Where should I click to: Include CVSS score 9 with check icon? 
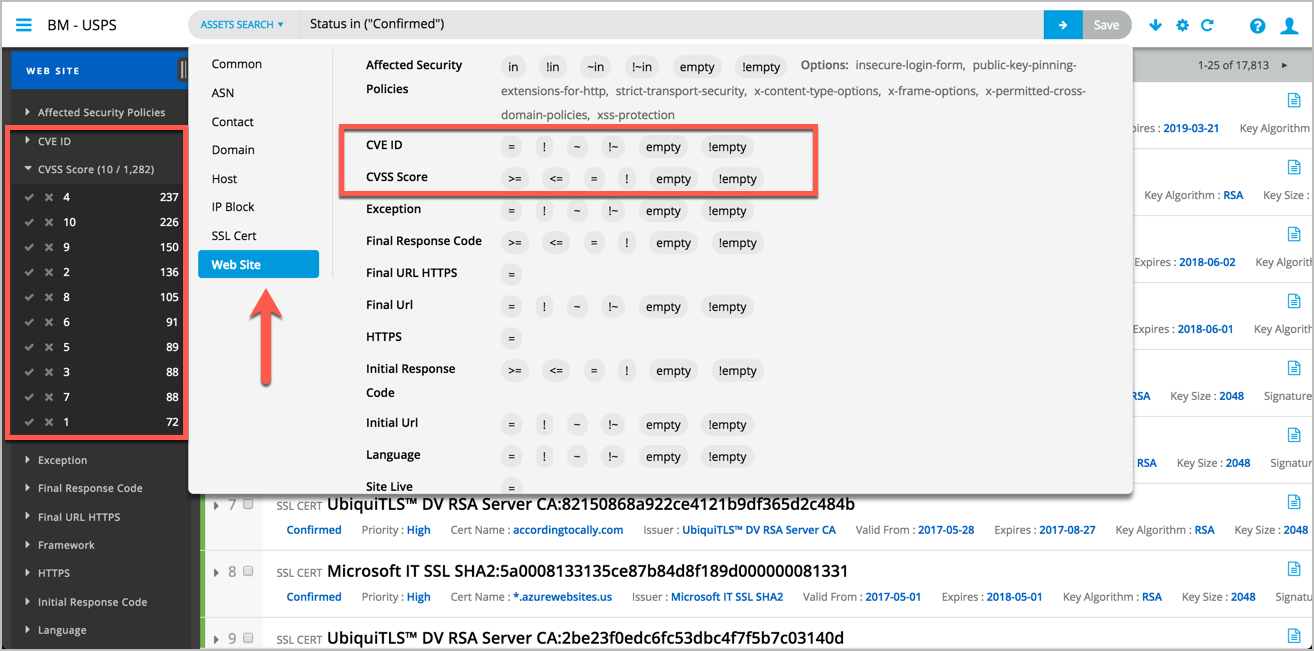coord(30,247)
